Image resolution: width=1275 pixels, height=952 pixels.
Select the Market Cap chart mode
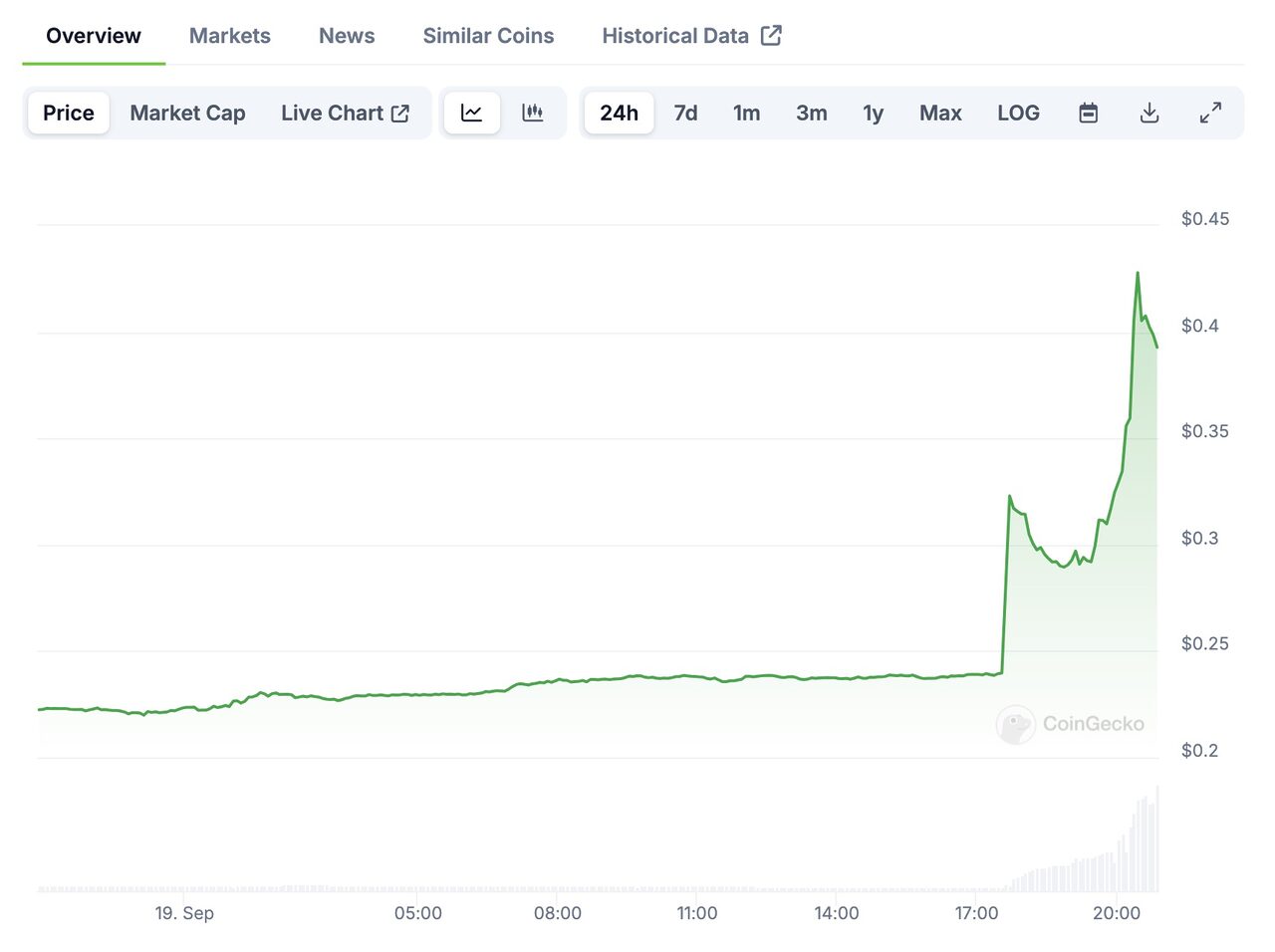(187, 113)
